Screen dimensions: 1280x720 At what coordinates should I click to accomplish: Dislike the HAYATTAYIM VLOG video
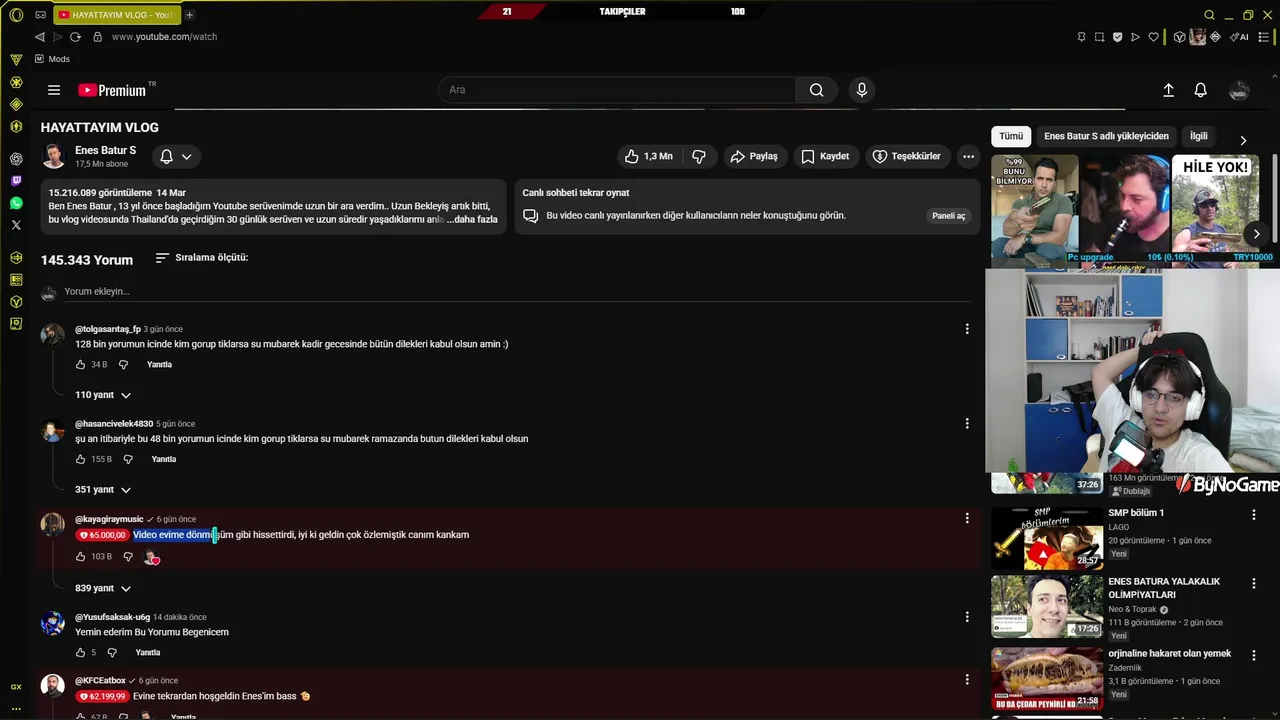click(x=699, y=156)
